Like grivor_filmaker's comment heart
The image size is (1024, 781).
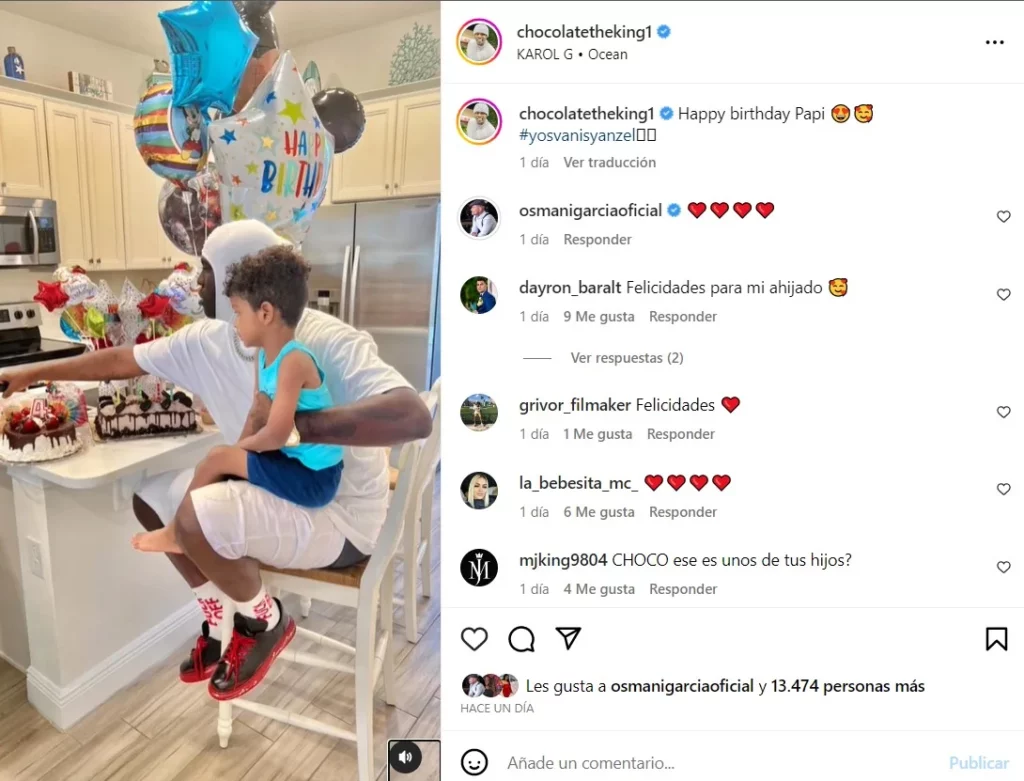pyautogui.click(x=1004, y=412)
